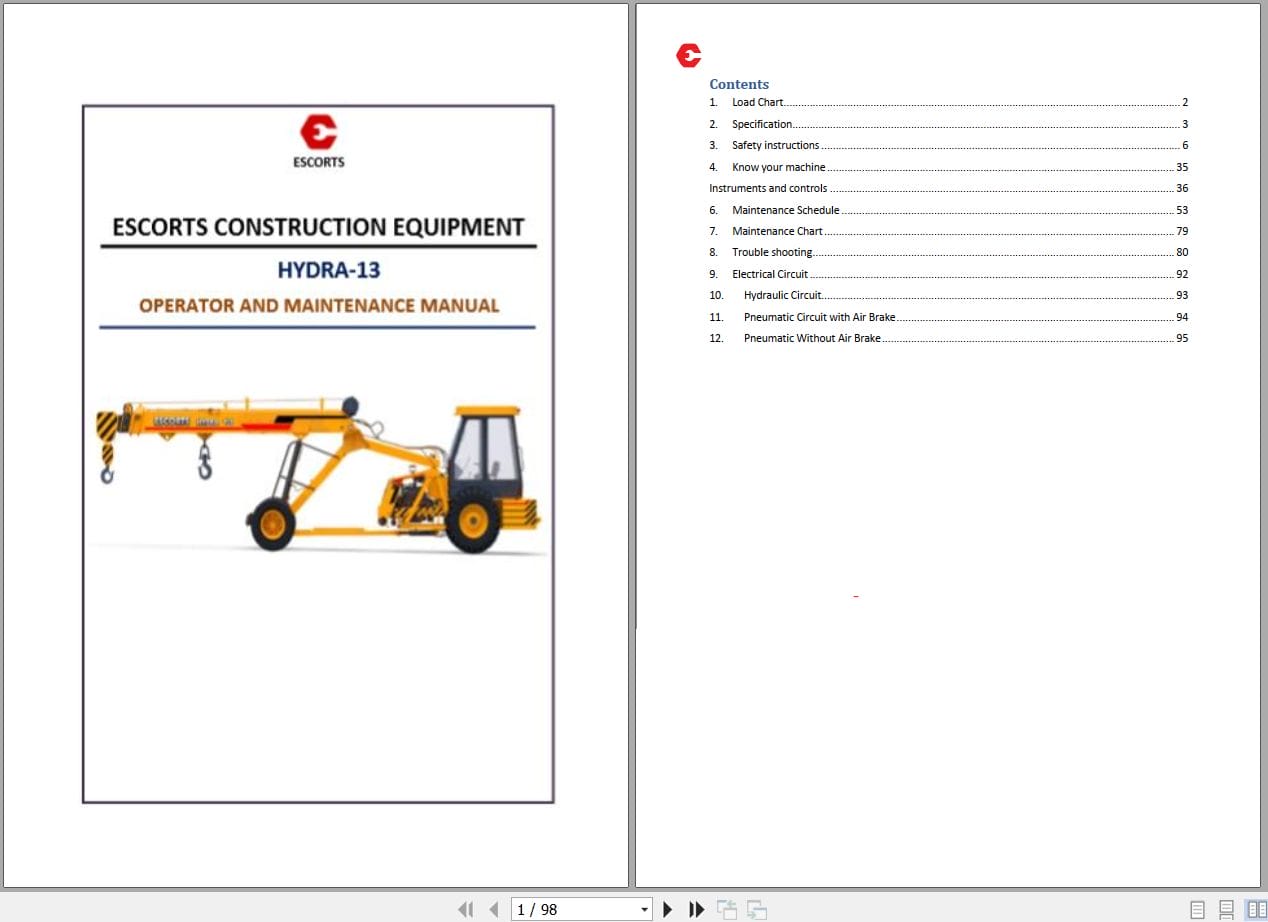Screen dimensions: 1268x922
Task: Click the Escorts logo on the contents page
Action: (x=689, y=55)
